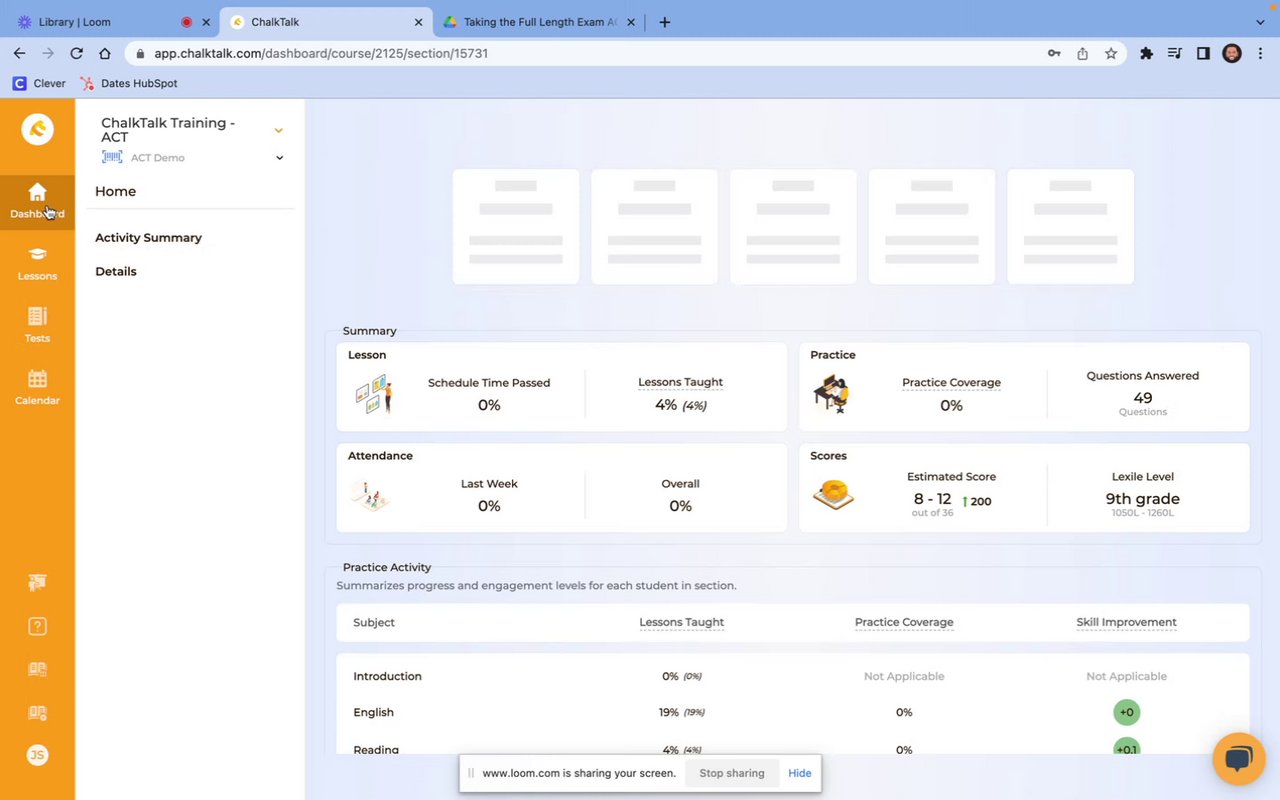Expand the ChalkTalk Training - ACT course dropdown

click(x=279, y=130)
